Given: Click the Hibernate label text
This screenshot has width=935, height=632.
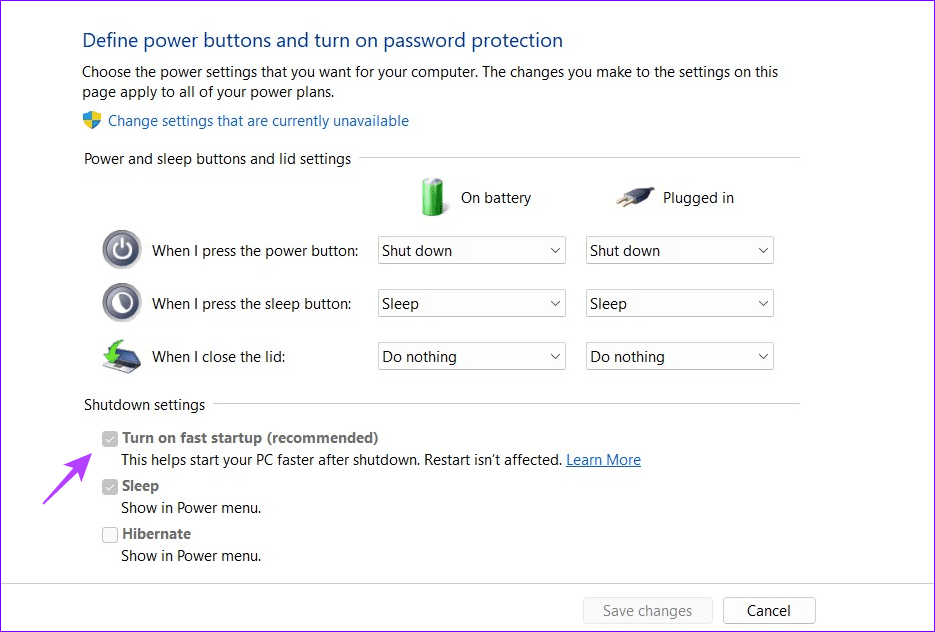Looking at the screenshot, I should [x=156, y=534].
